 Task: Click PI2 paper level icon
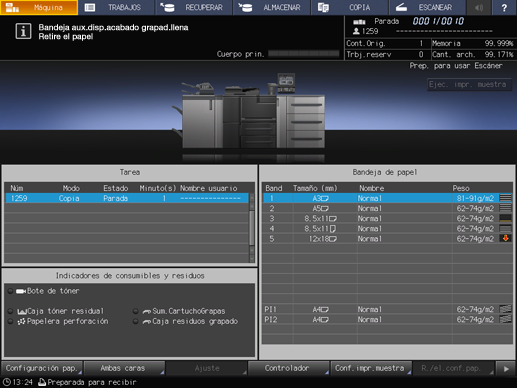click(505, 319)
